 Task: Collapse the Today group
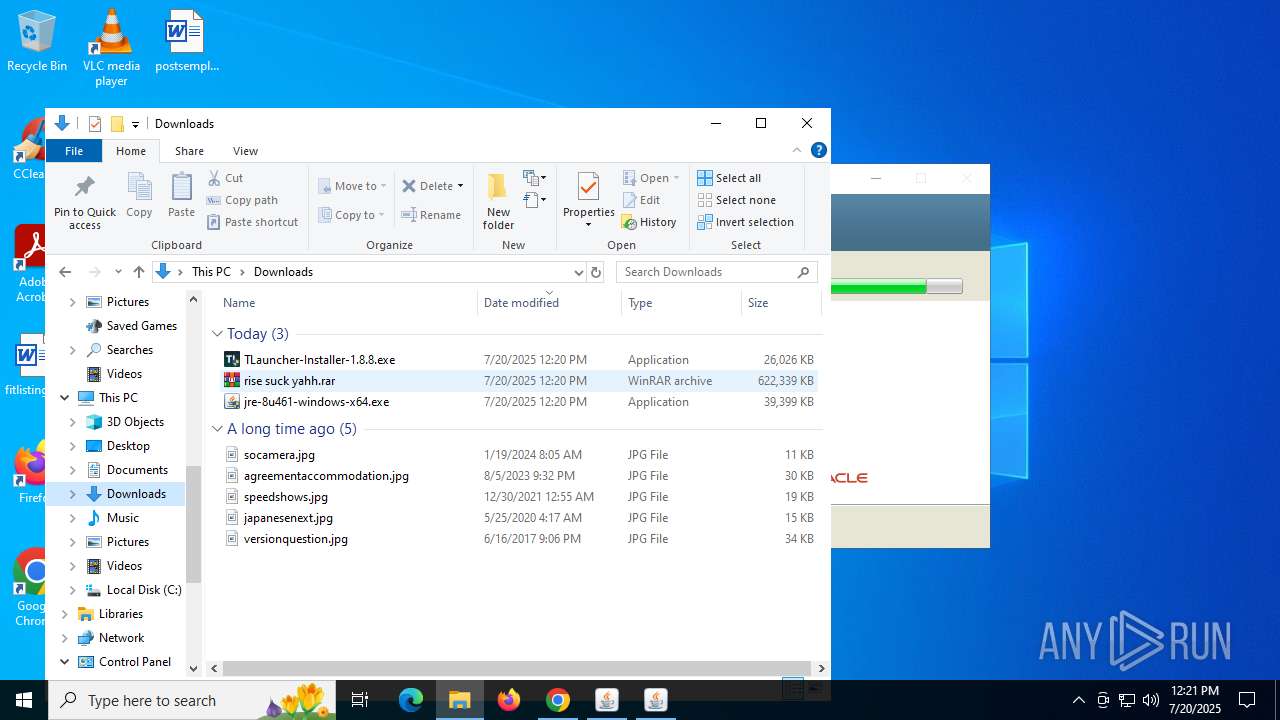point(217,334)
